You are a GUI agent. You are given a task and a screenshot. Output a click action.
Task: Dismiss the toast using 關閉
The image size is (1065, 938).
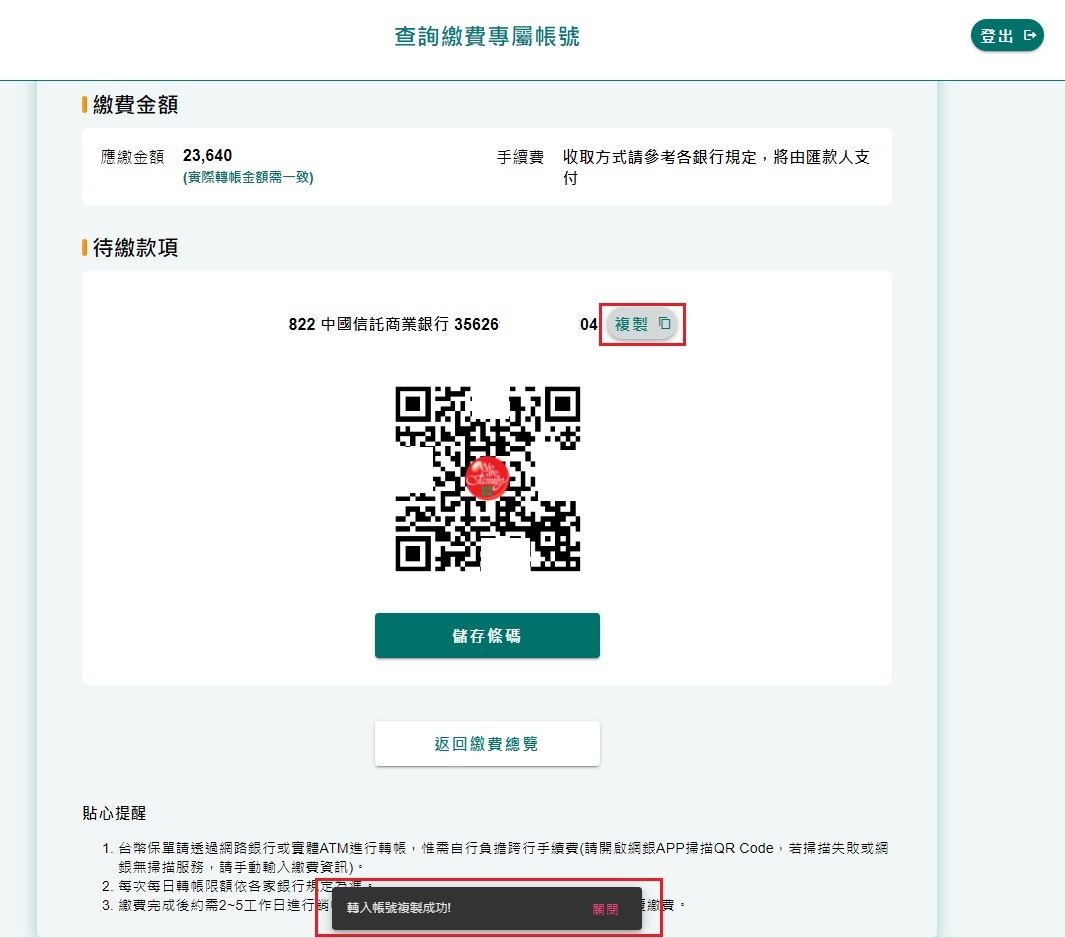click(605, 909)
